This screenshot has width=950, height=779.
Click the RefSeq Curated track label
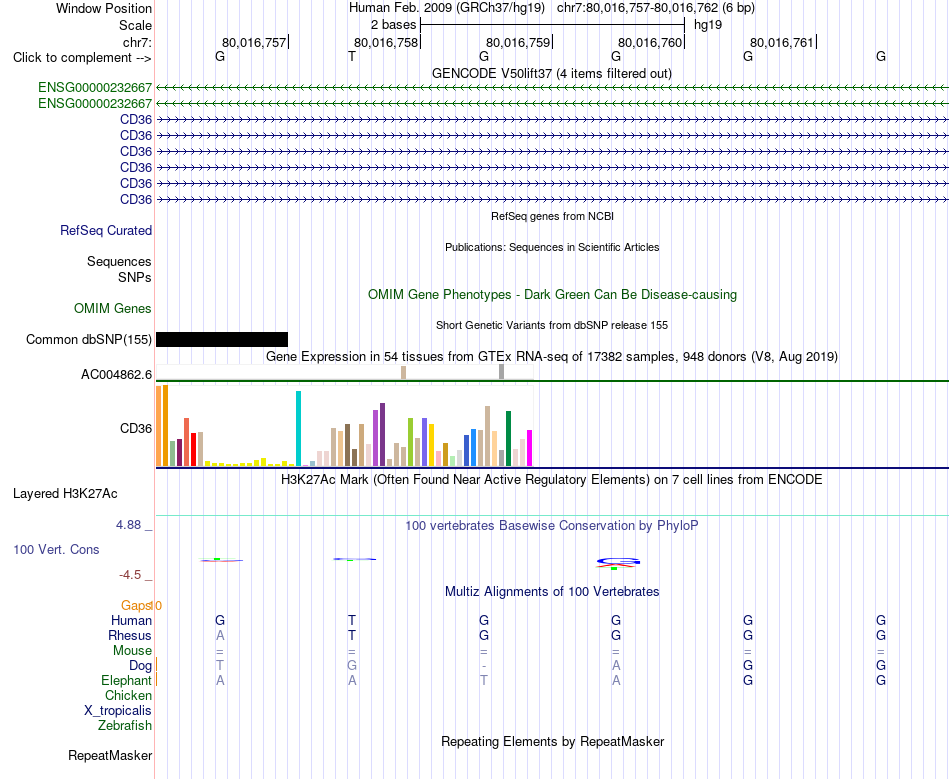pos(106,230)
